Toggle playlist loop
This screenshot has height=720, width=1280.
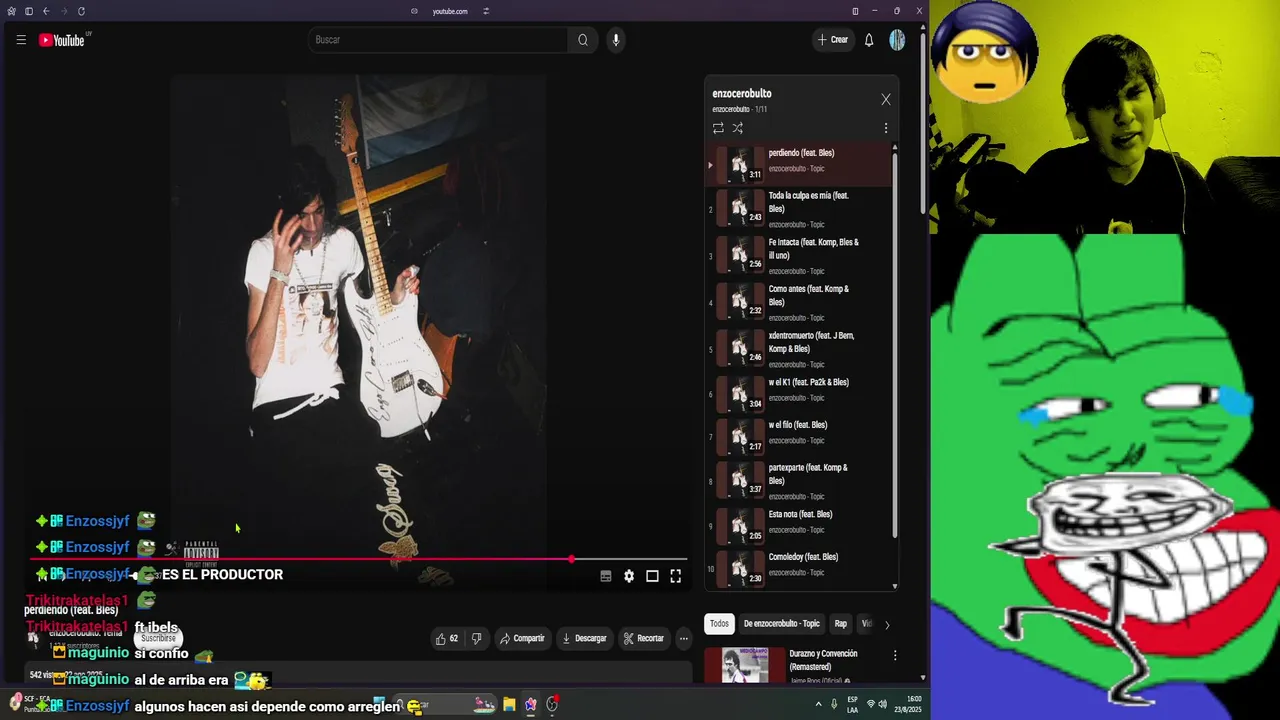(x=718, y=128)
